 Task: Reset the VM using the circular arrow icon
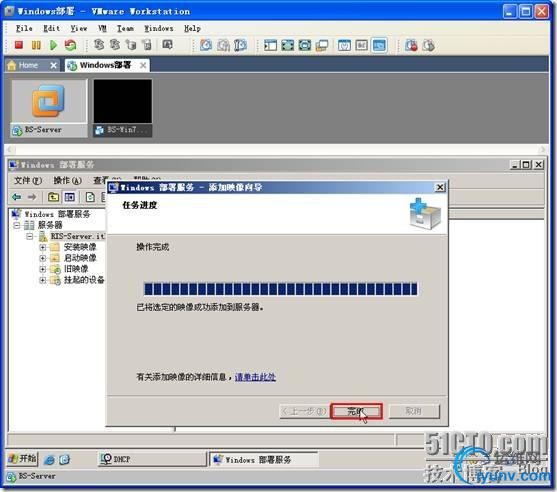coord(70,45)
